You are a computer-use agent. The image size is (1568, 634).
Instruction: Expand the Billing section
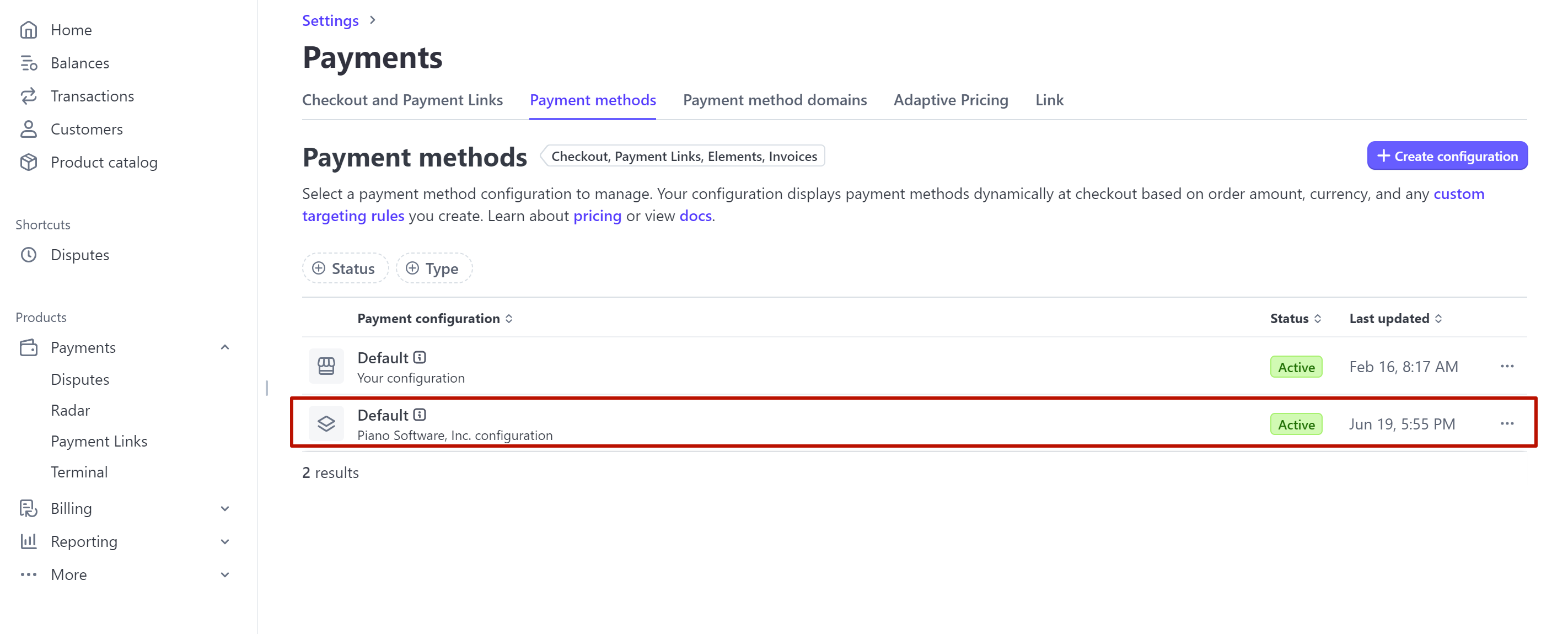coord(224,509)
